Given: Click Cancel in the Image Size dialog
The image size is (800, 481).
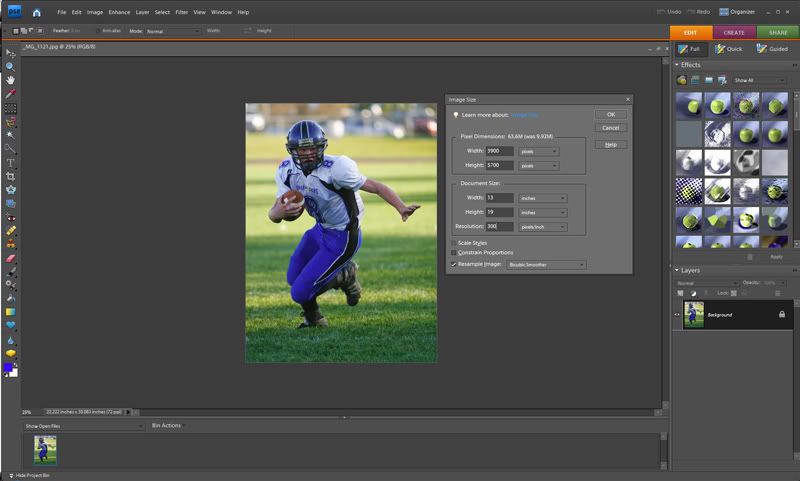Looking at the screenshot, I should point(610,128).
